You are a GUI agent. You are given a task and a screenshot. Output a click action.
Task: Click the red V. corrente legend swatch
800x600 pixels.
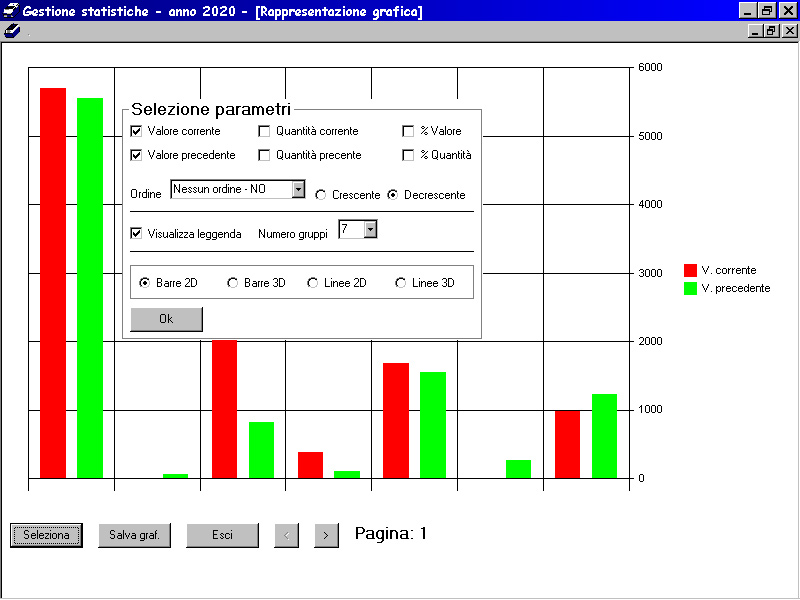point(690,270)
